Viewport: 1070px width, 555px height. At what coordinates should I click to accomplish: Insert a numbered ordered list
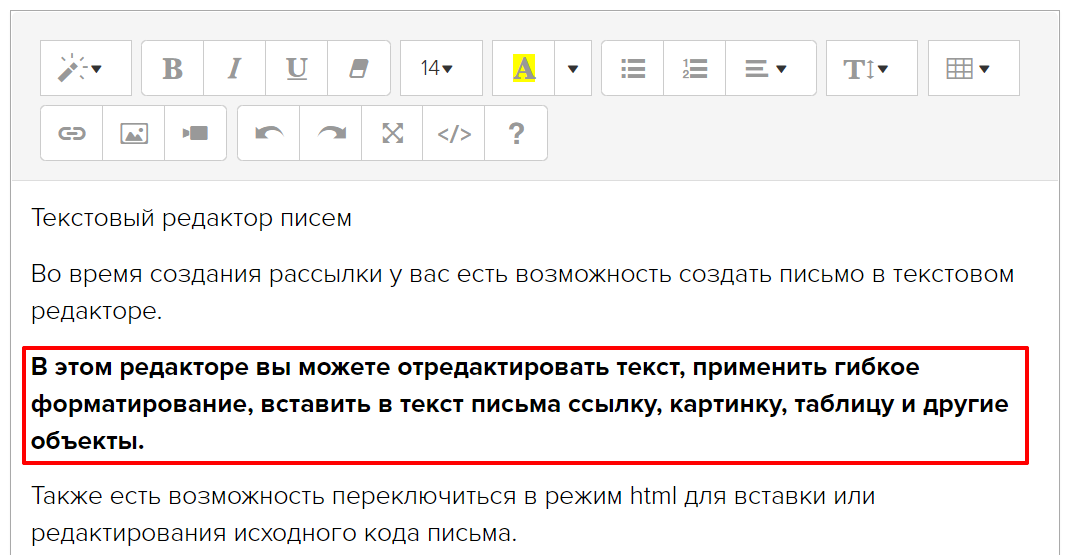[695, 68]
